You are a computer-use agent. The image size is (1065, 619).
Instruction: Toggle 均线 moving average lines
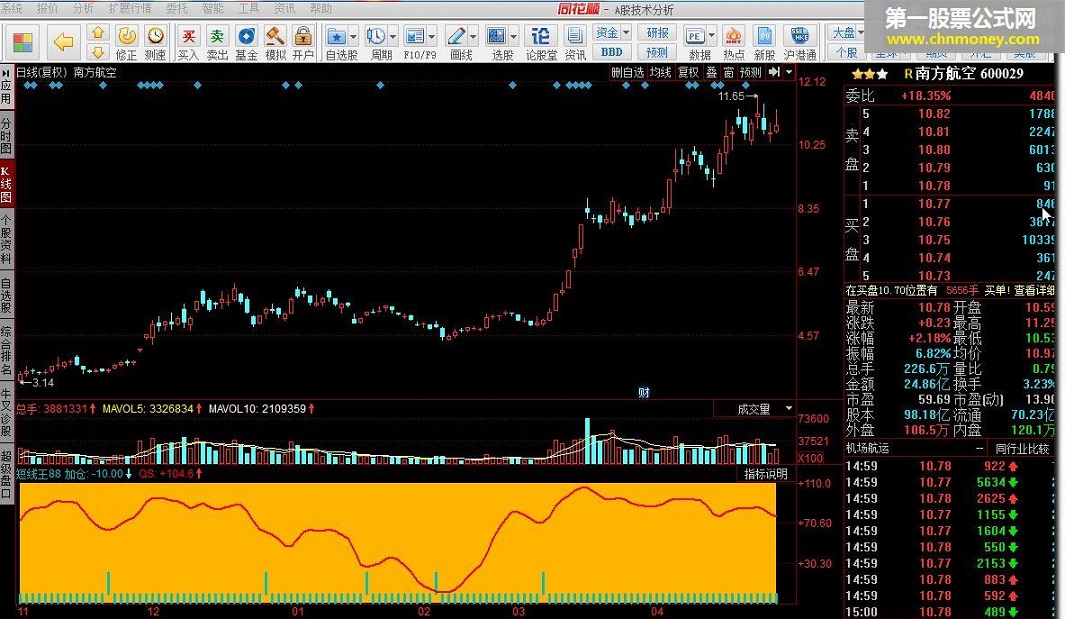pyautogui.click(x=660, y=73)
